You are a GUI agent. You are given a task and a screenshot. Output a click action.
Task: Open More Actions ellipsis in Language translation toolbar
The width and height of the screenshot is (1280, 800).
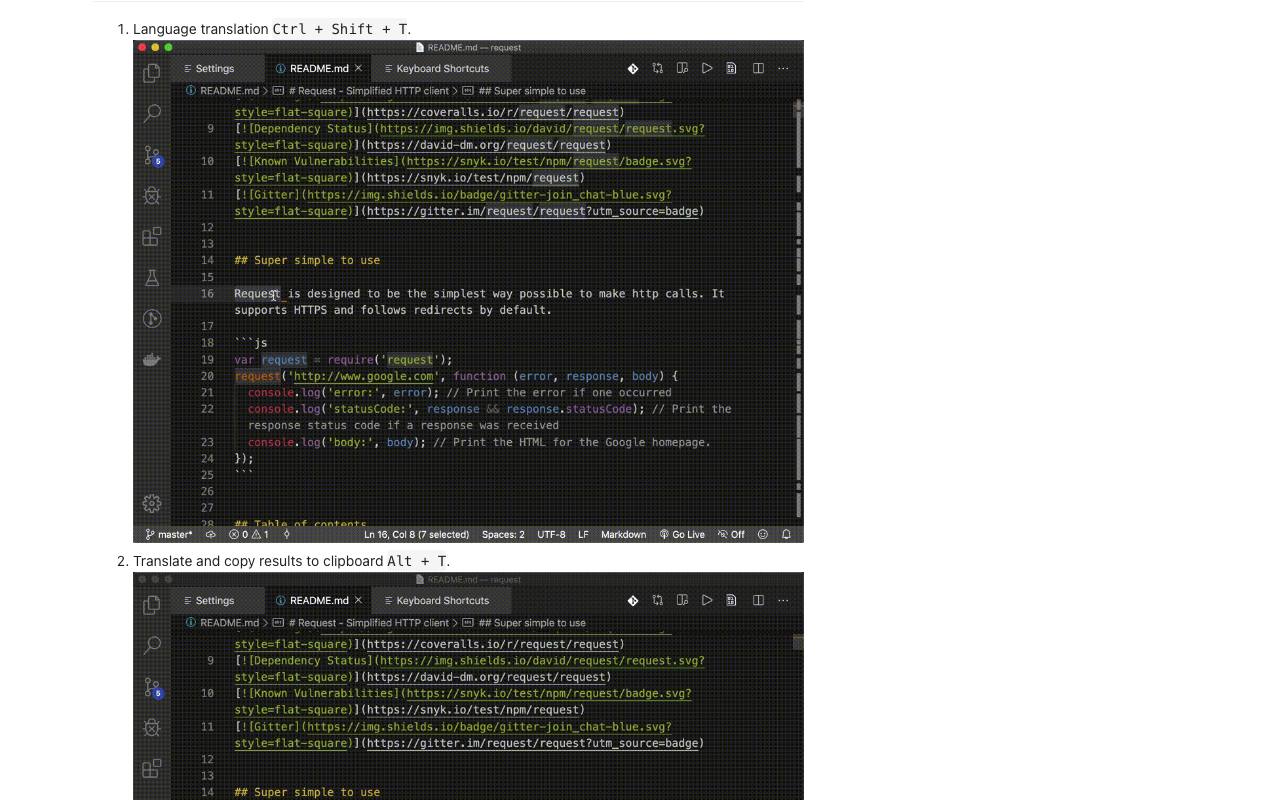783,68
